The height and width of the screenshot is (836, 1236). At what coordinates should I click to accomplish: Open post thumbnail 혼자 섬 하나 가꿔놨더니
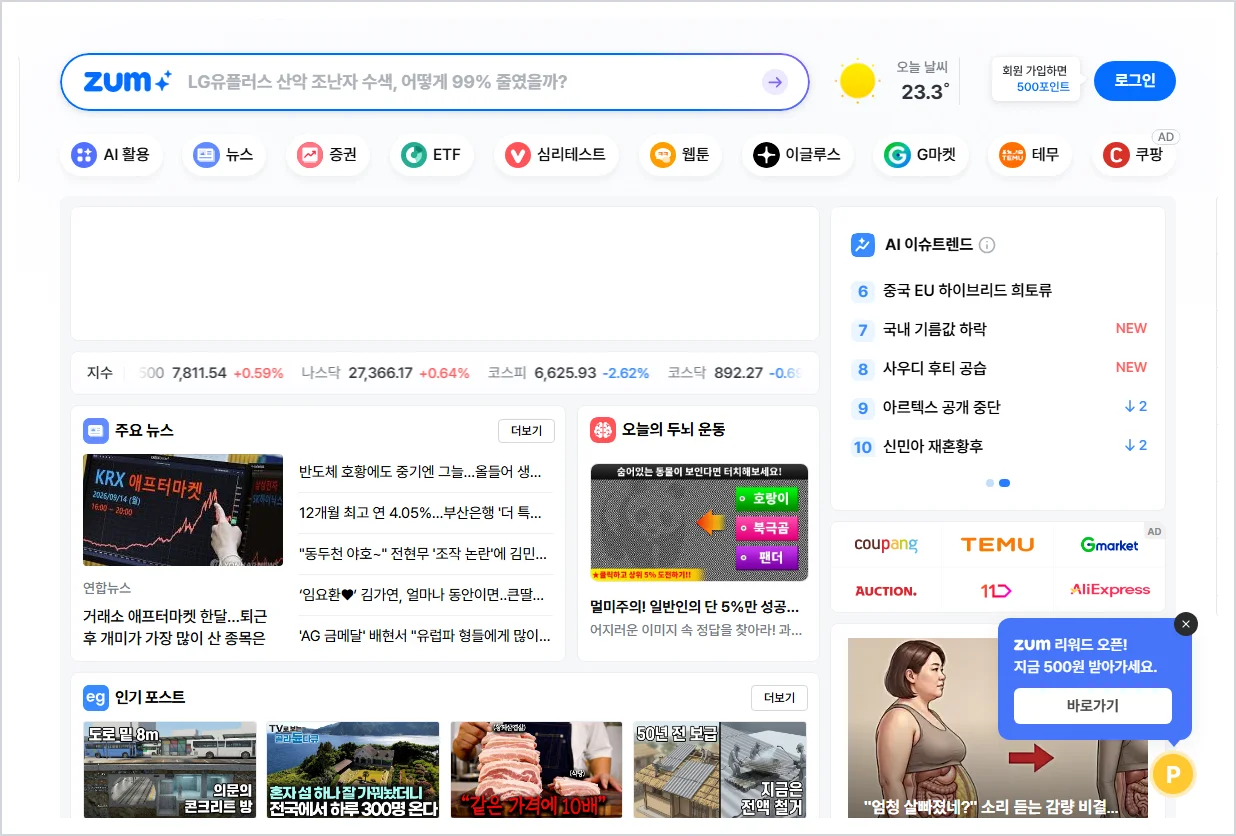353,770
